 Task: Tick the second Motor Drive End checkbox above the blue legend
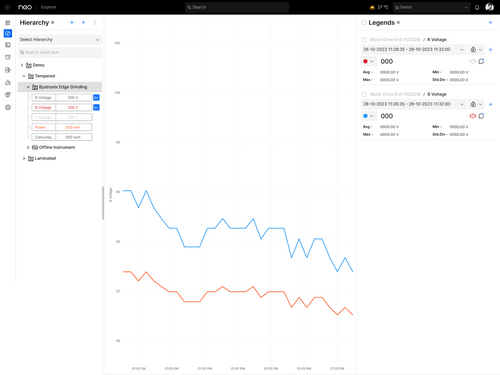coord(364,94)
